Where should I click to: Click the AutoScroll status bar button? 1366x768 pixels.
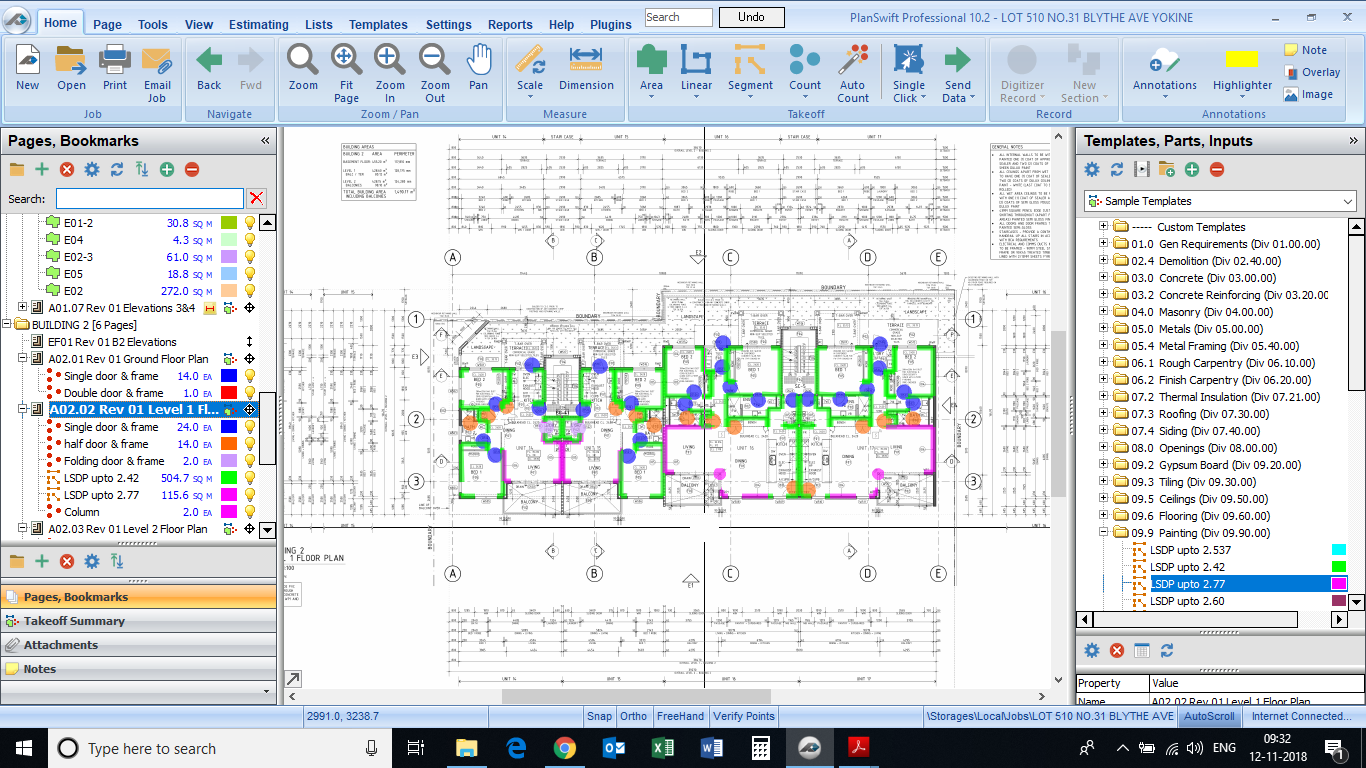[1209, 716]
